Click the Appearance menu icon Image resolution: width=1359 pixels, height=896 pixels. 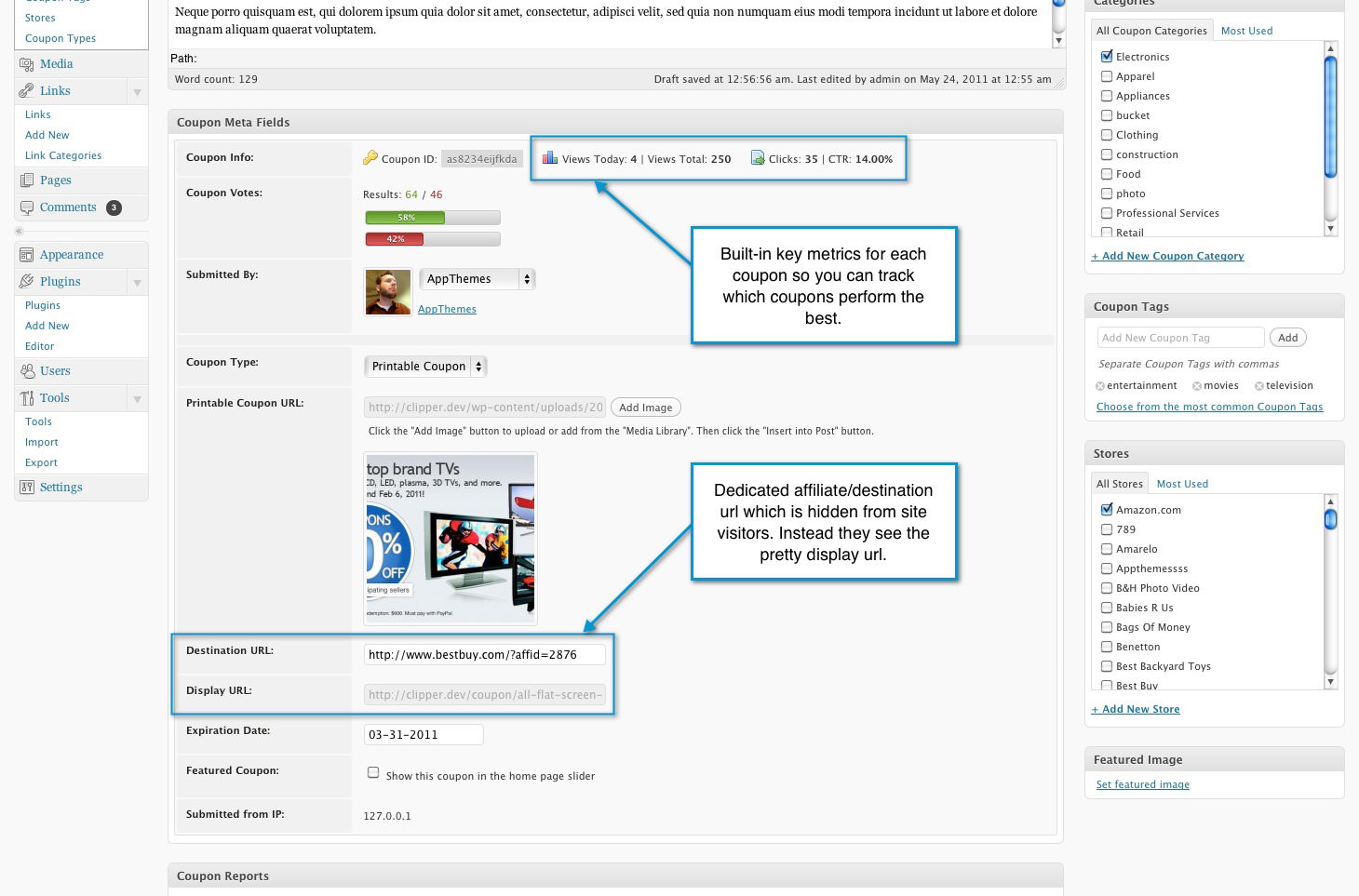click(27, 255)
